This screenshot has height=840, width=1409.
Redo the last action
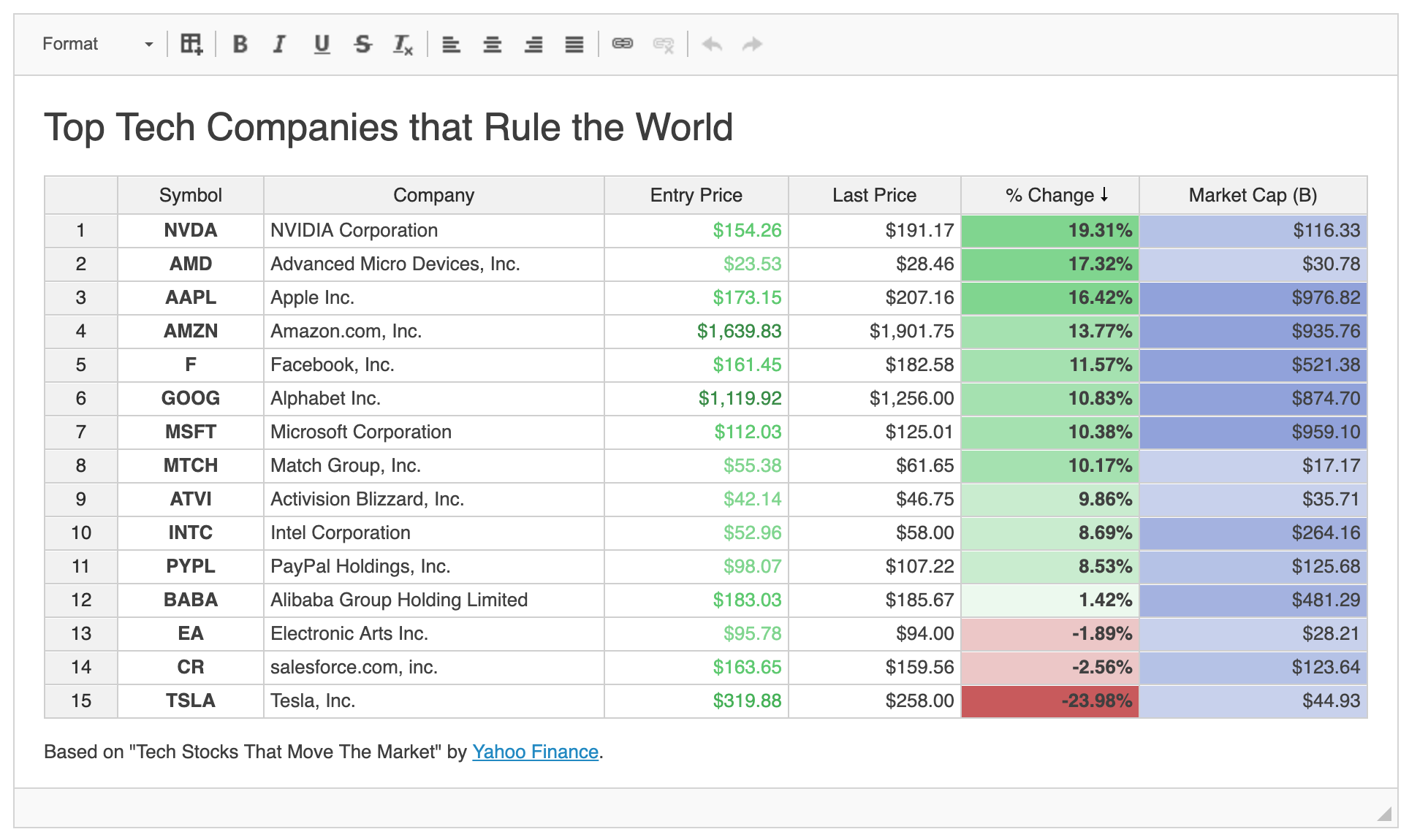point(752,45)
